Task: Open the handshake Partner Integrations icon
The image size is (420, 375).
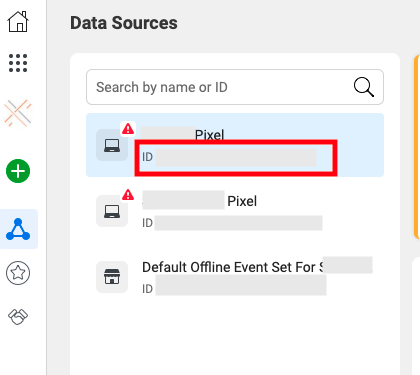Action: pos(18,316)
